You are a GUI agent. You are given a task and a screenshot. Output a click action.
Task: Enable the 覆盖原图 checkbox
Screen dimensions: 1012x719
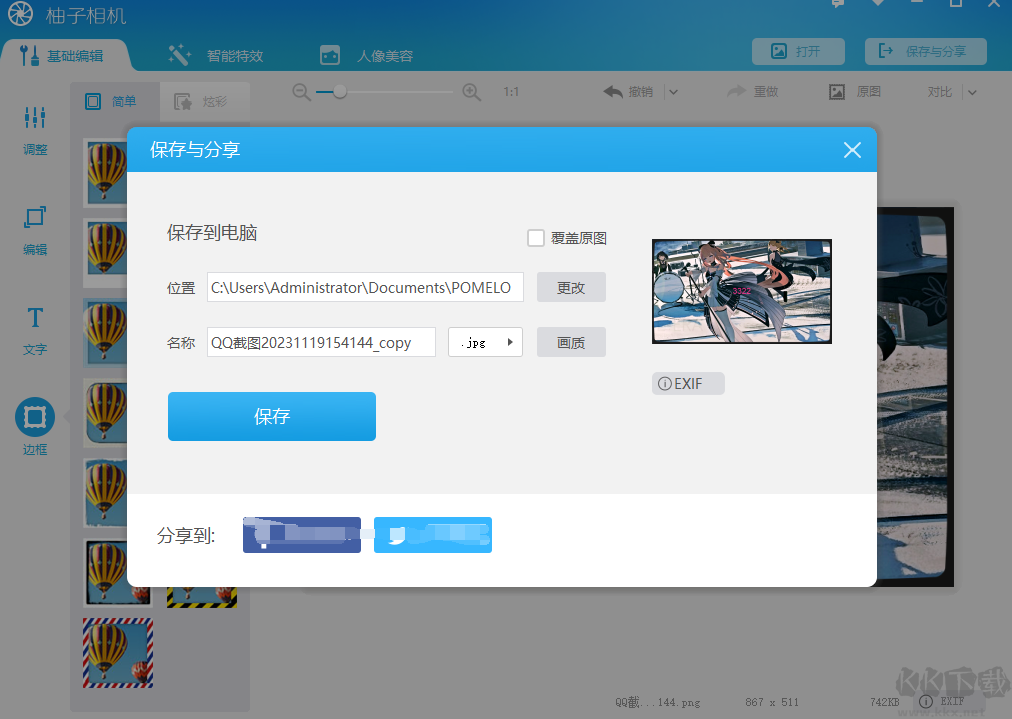[536, 238]
